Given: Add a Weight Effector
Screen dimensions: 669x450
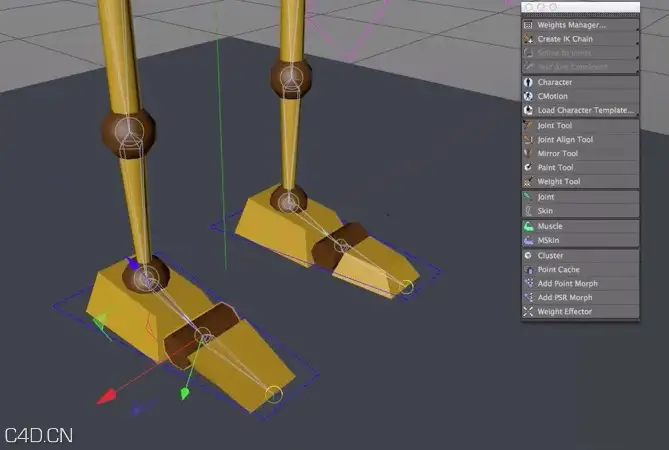Looking at the screenshot, I should point(580,312).
